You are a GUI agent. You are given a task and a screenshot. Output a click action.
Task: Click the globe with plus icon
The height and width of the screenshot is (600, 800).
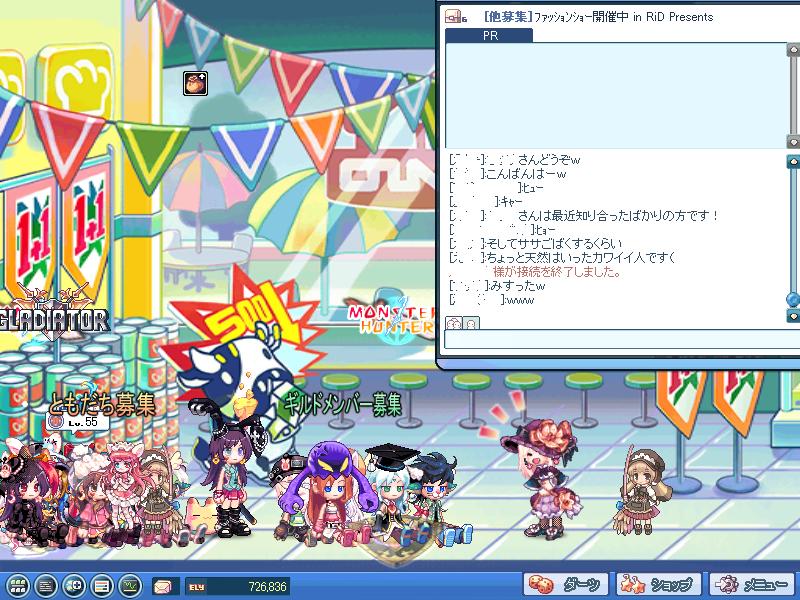coord(74,586)
